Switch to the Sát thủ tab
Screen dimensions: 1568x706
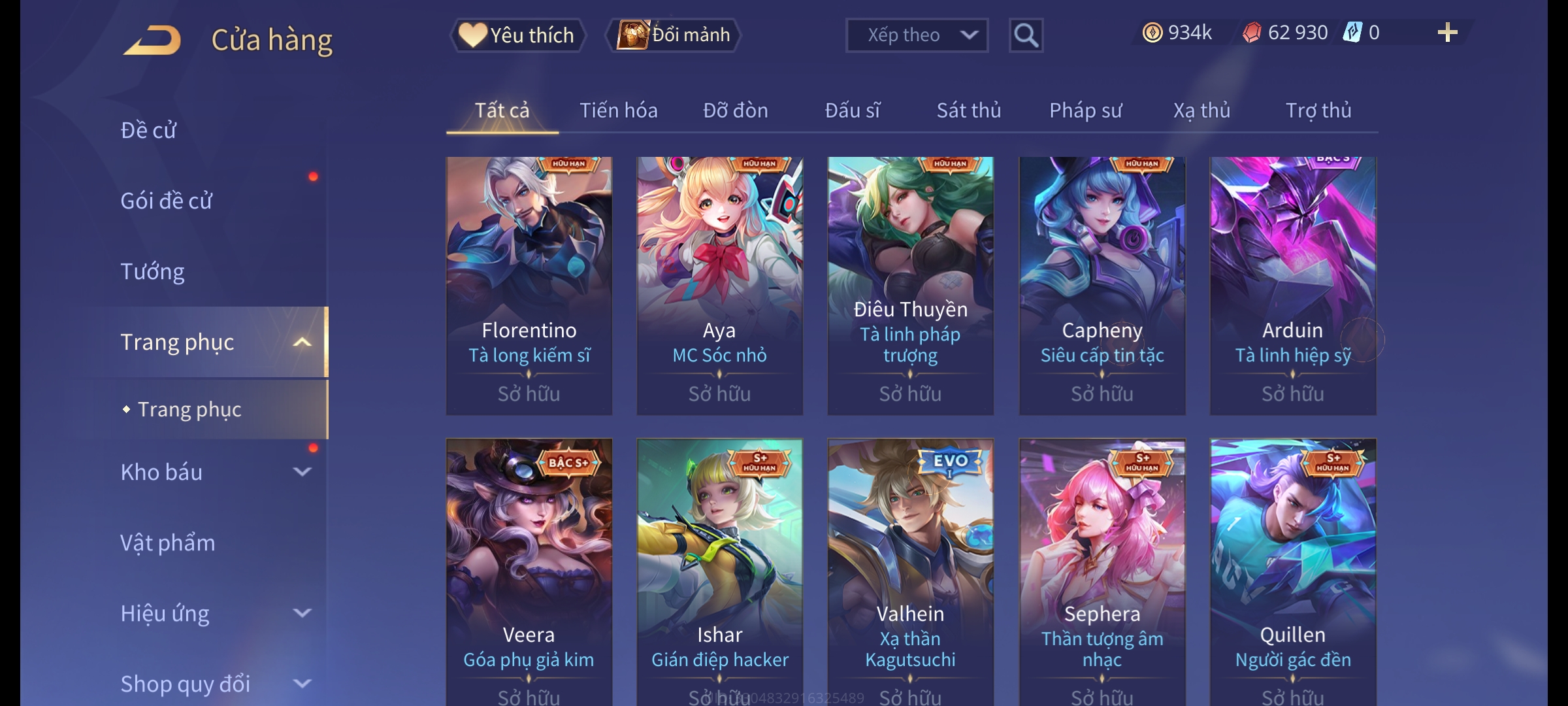point(969,110)
